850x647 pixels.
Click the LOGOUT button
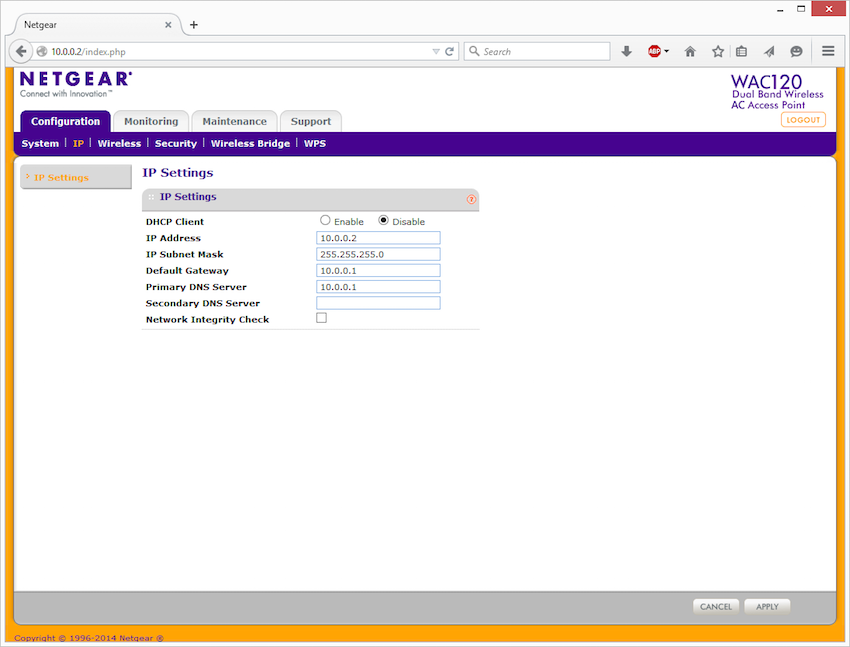(x=803, y=120)
